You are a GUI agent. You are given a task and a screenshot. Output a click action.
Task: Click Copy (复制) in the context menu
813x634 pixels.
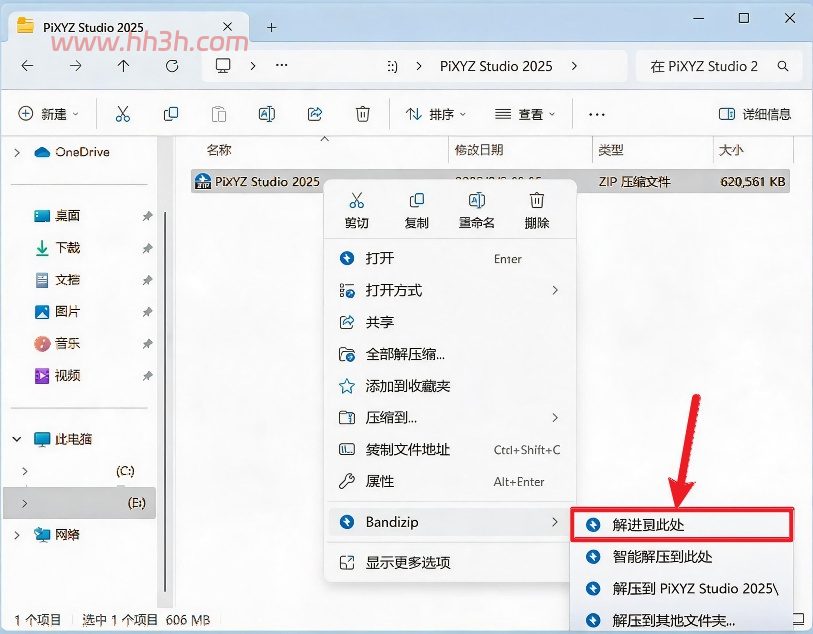click(x=416, y=210)
